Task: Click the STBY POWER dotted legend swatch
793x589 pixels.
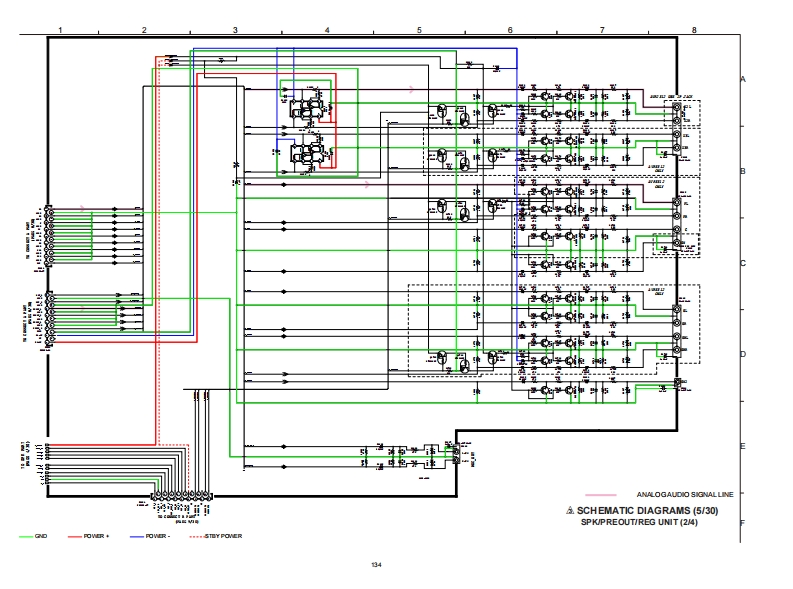Action: point(190,537)
